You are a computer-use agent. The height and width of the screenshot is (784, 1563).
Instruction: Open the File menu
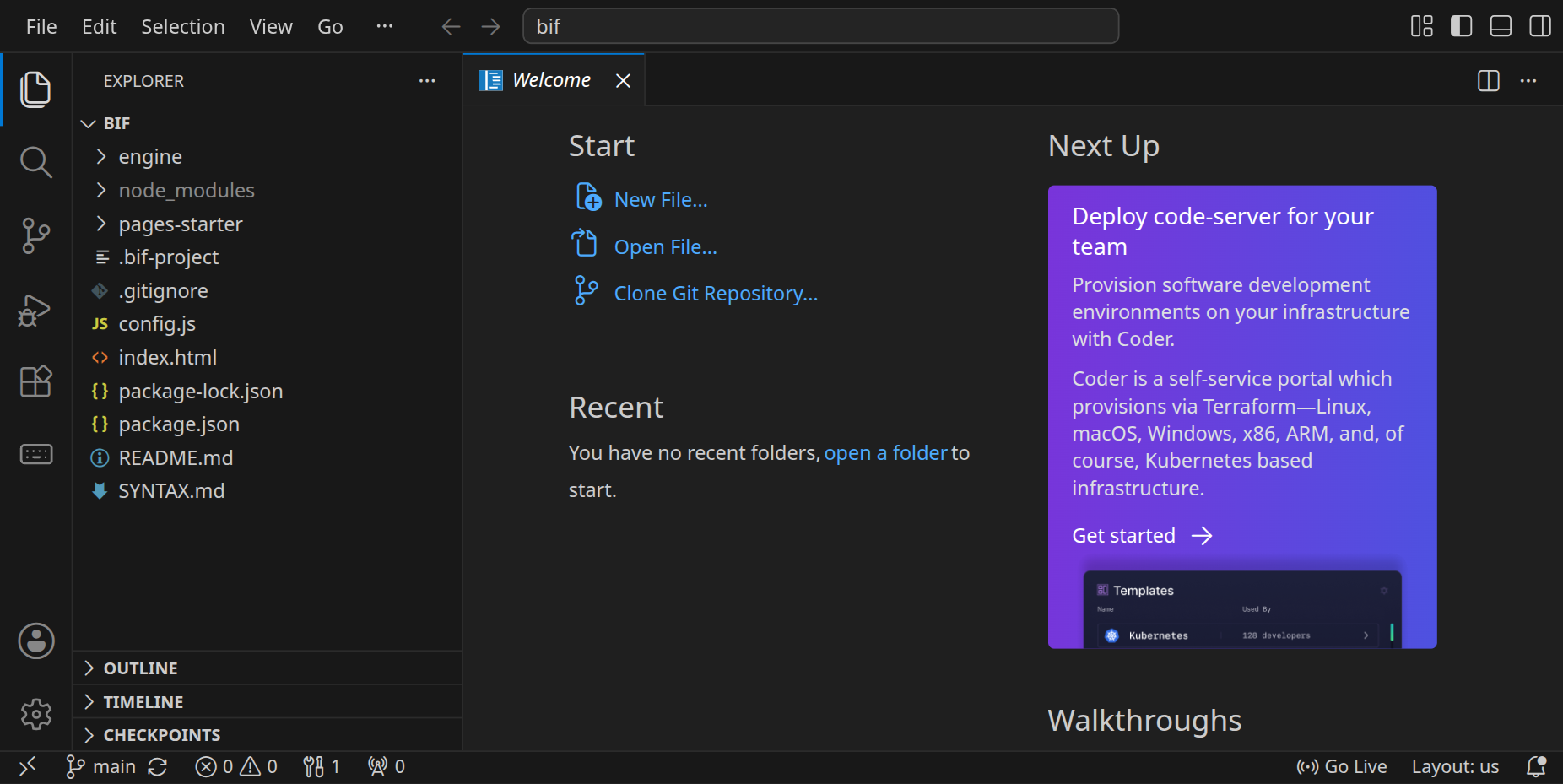coord(41,27)
